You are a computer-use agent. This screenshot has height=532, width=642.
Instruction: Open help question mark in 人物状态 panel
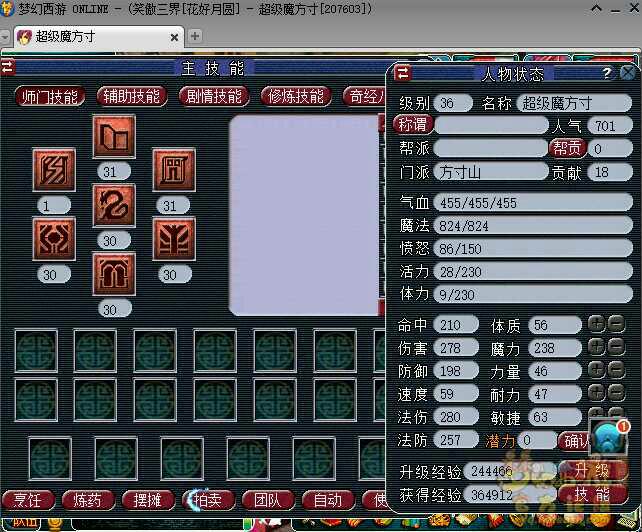607,74
